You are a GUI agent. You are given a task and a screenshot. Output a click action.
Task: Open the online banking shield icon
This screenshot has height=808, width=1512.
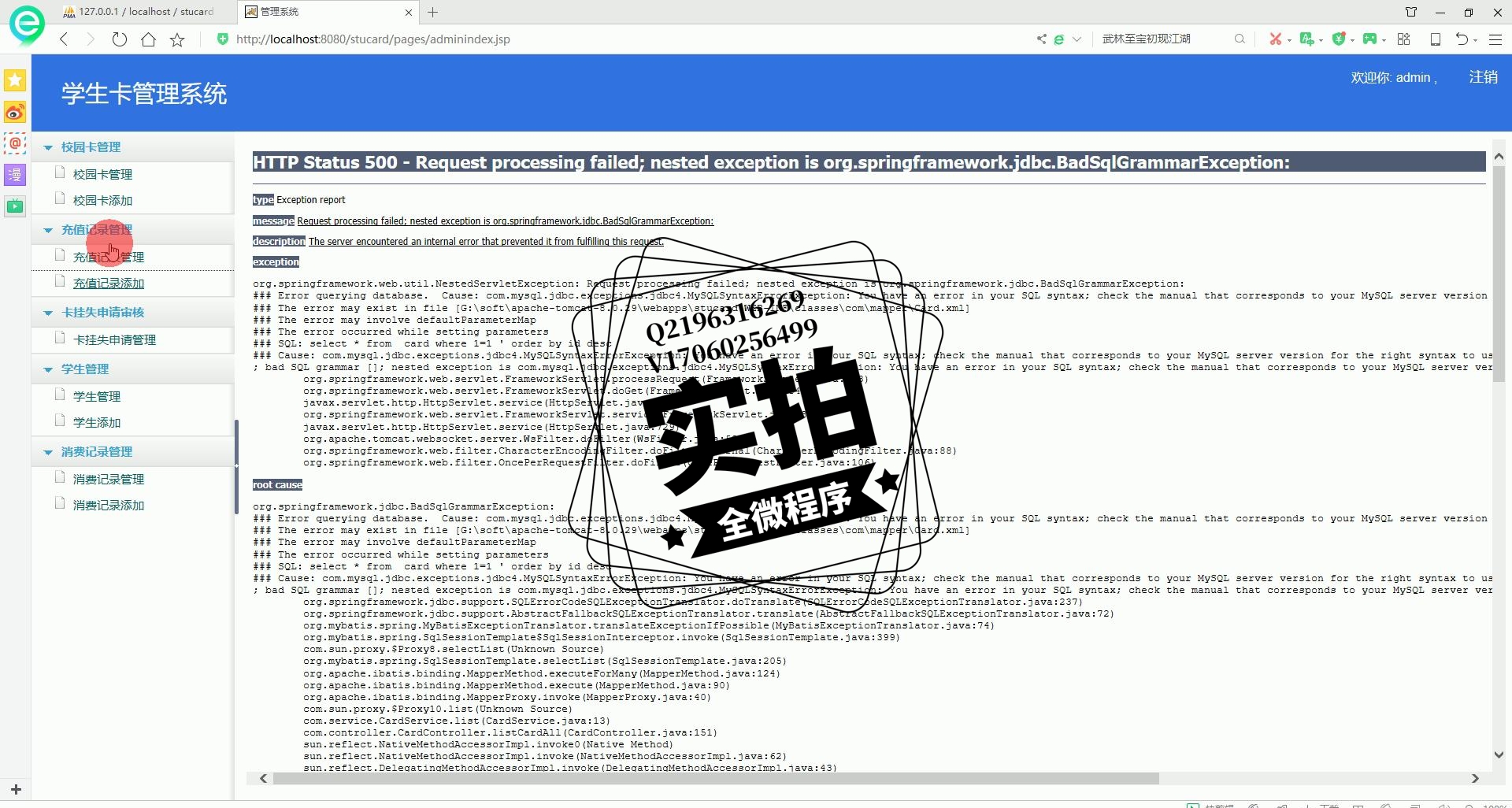coord(1338,39)
